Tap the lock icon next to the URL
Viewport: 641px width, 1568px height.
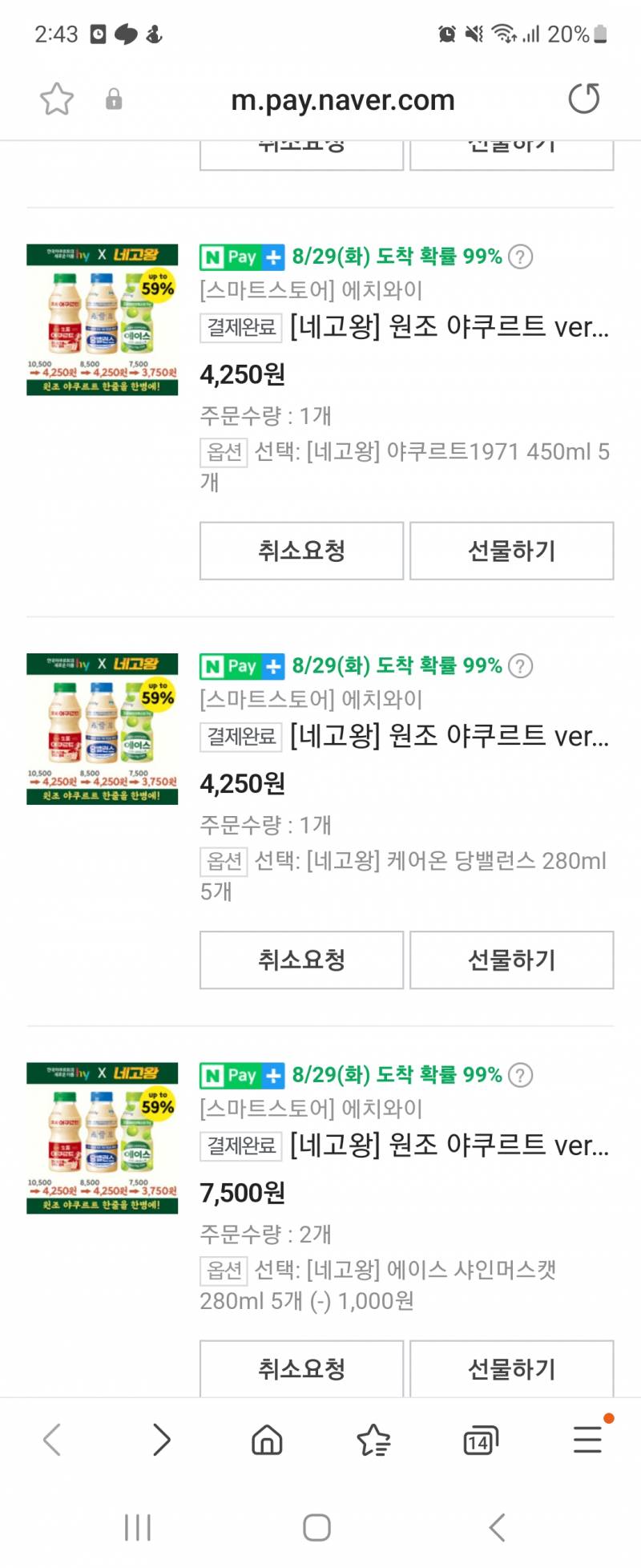pos(114,99)
